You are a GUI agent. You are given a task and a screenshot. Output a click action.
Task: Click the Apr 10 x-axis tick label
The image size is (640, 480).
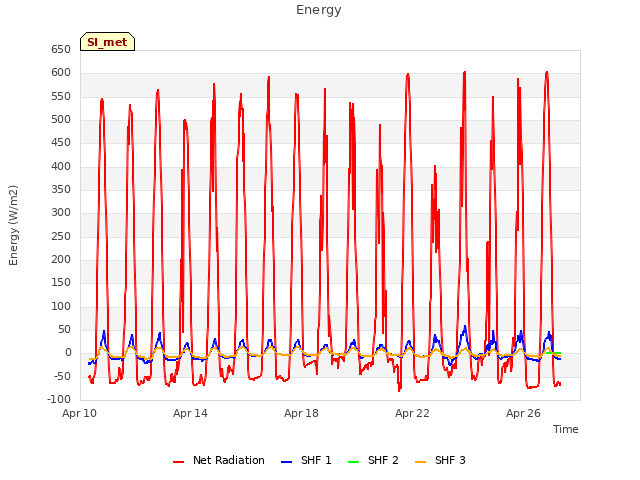pyautogui.click(x=80, y=413)
